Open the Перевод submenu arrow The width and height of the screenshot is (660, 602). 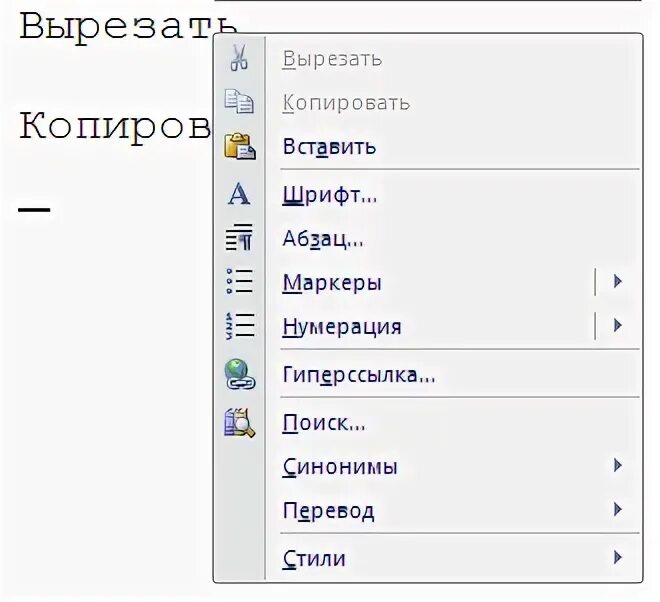pos(618,509)
